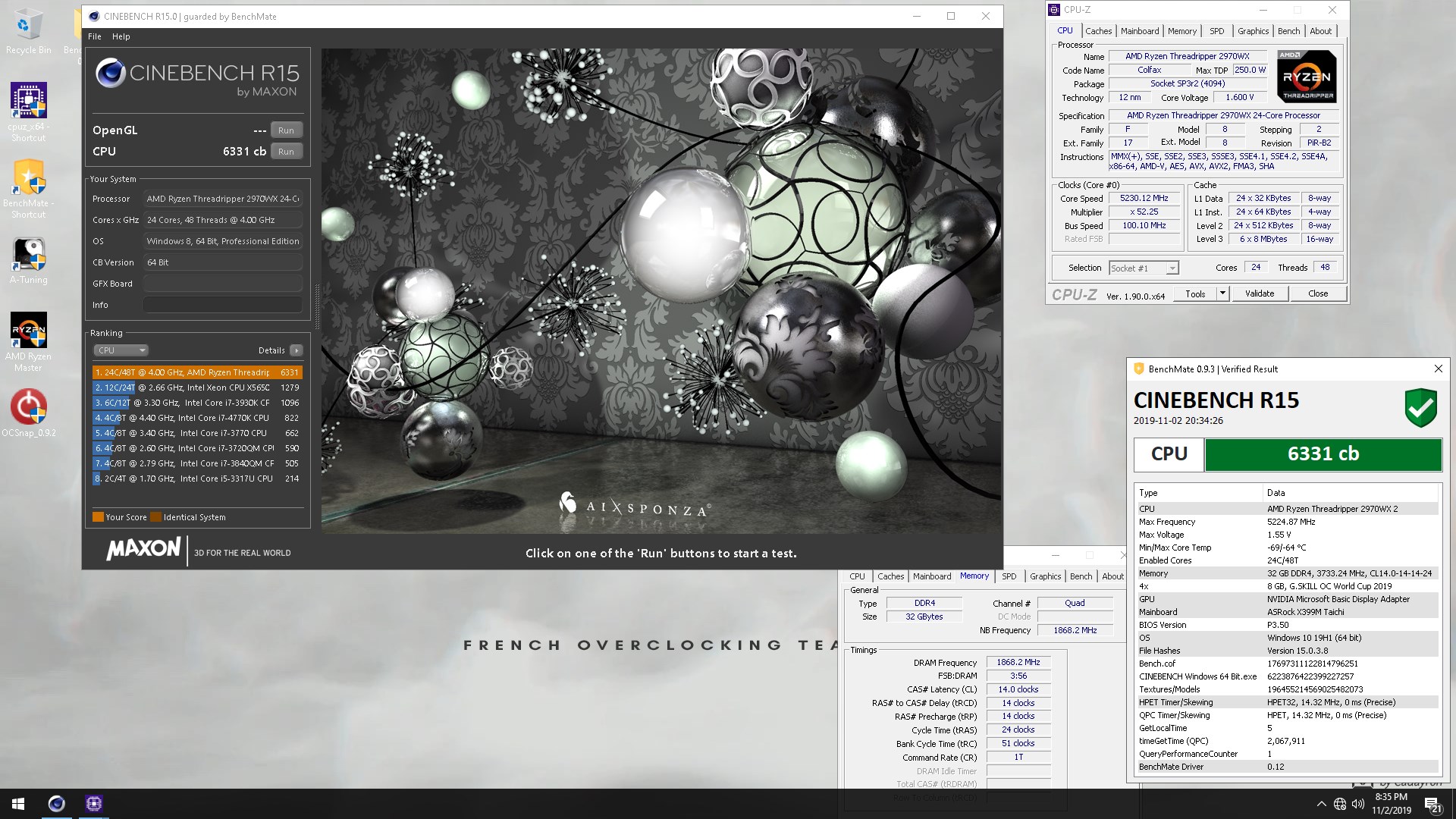Open About tab in top CPU-Z
1456x819 pixels.
click(x=1320, y=31)
